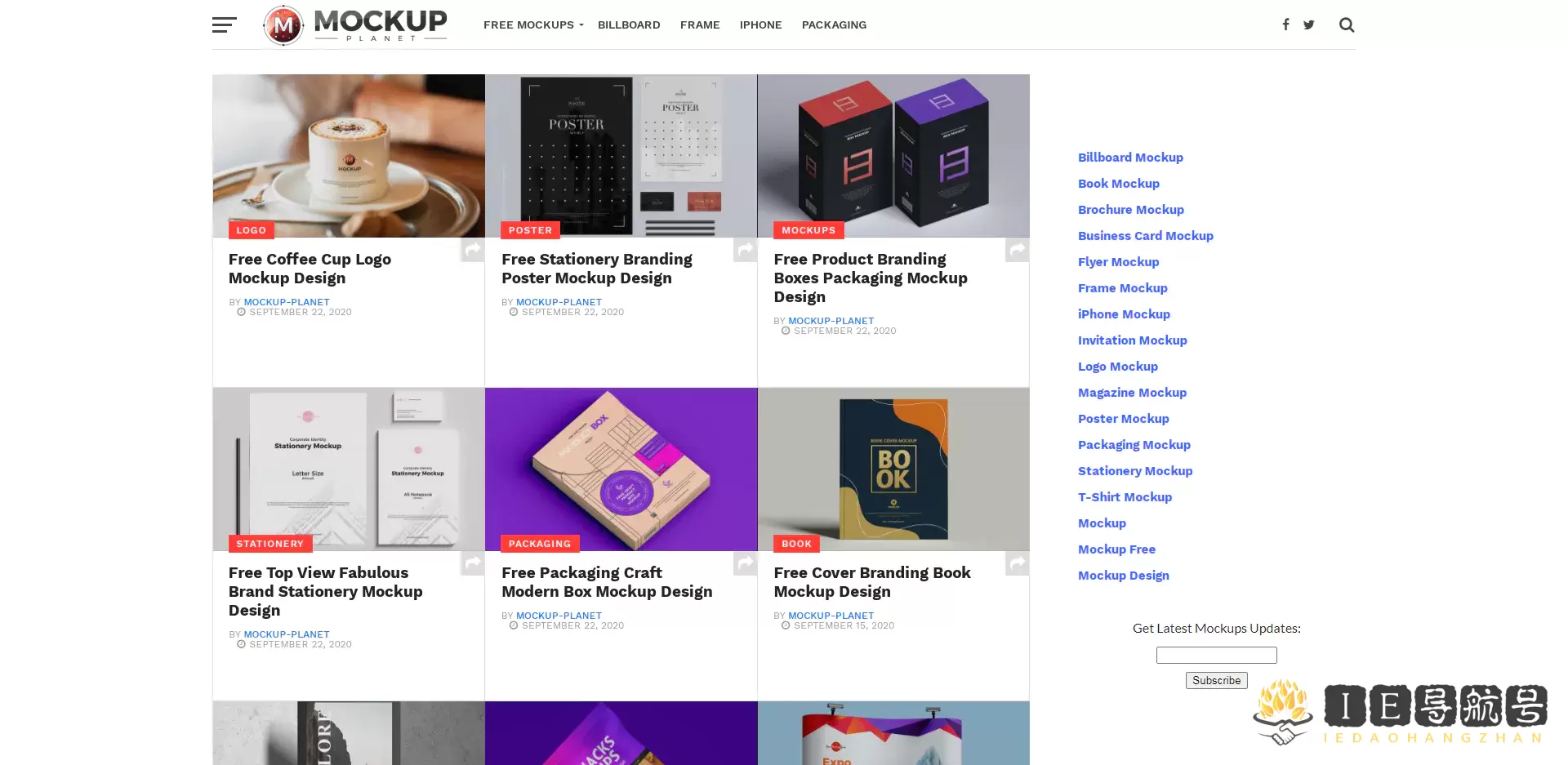Open the Facebook icon in header
Screen dimensions: 1568x765
(x=1285, y=24)
